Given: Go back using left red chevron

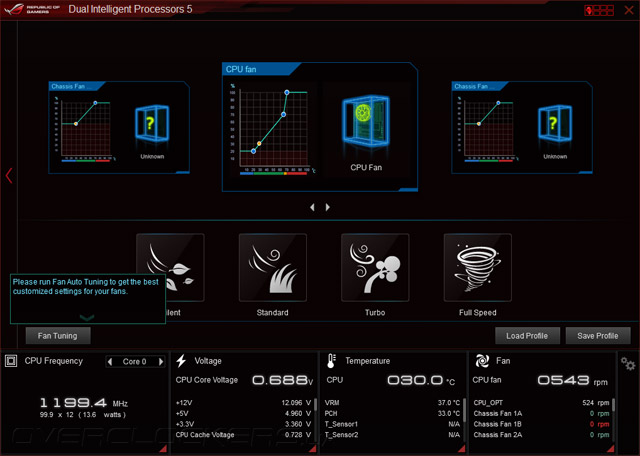Looking at the screenshot, I should pos(9,176).
